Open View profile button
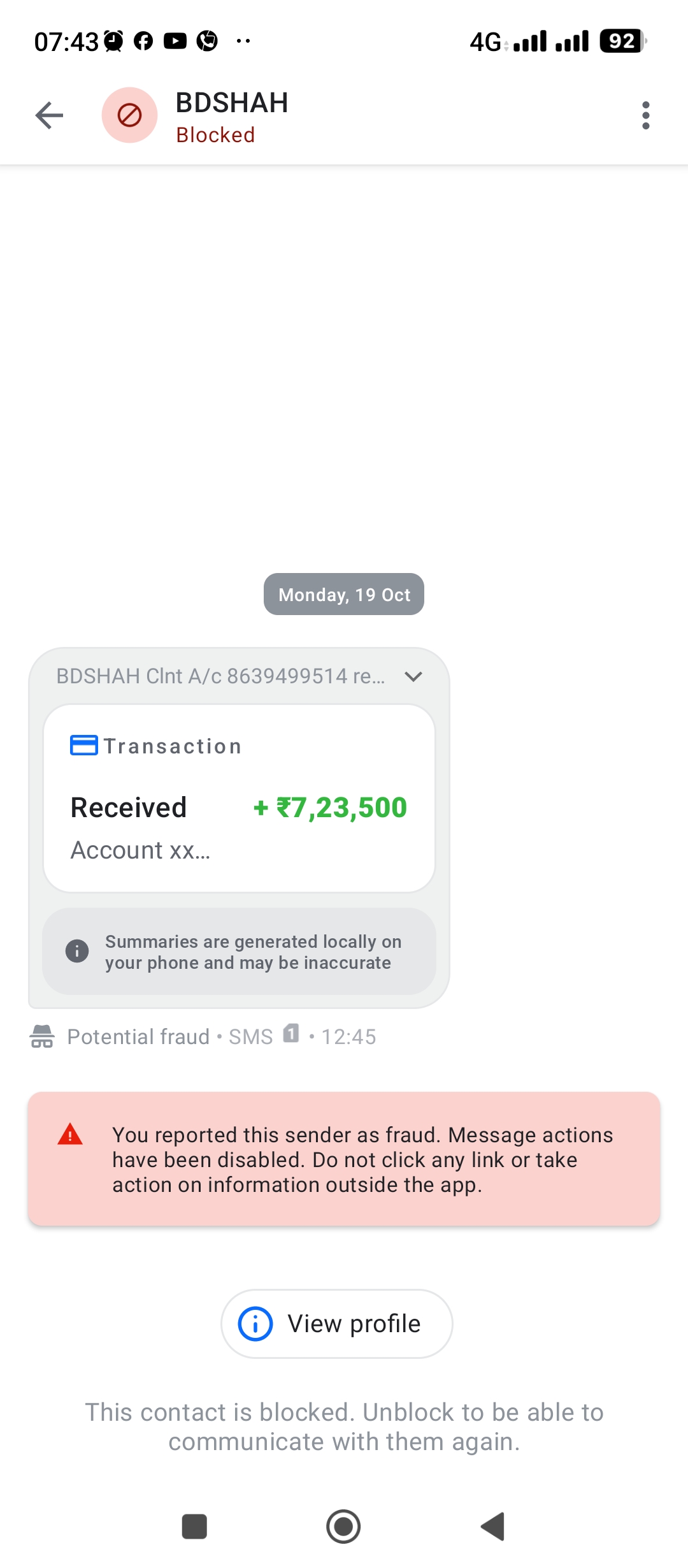Image resolution: width=688 pixels, height=1568 pixels. point(337,1324)
